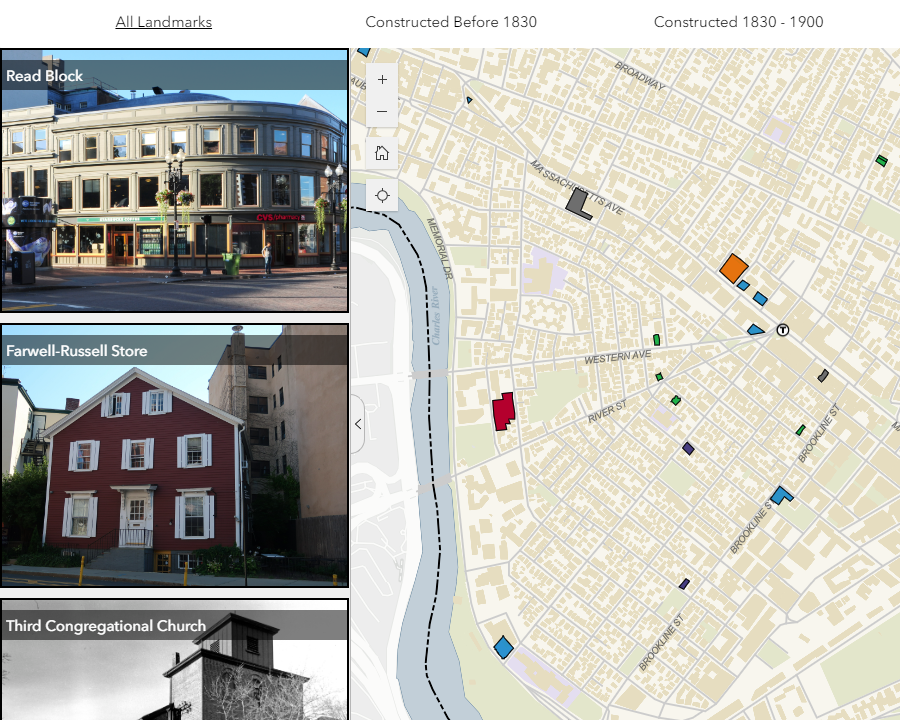Find my location on map
This screenshot has height=720, width=900.
tap(382, 195)
